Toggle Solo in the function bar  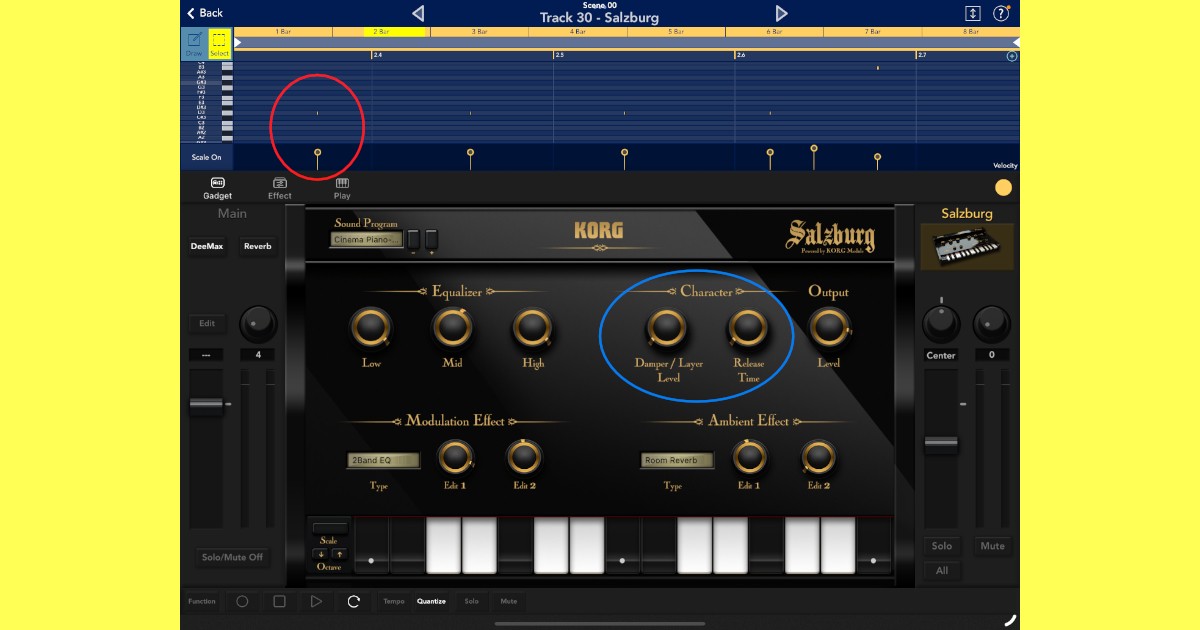click(x=471, y=601)
